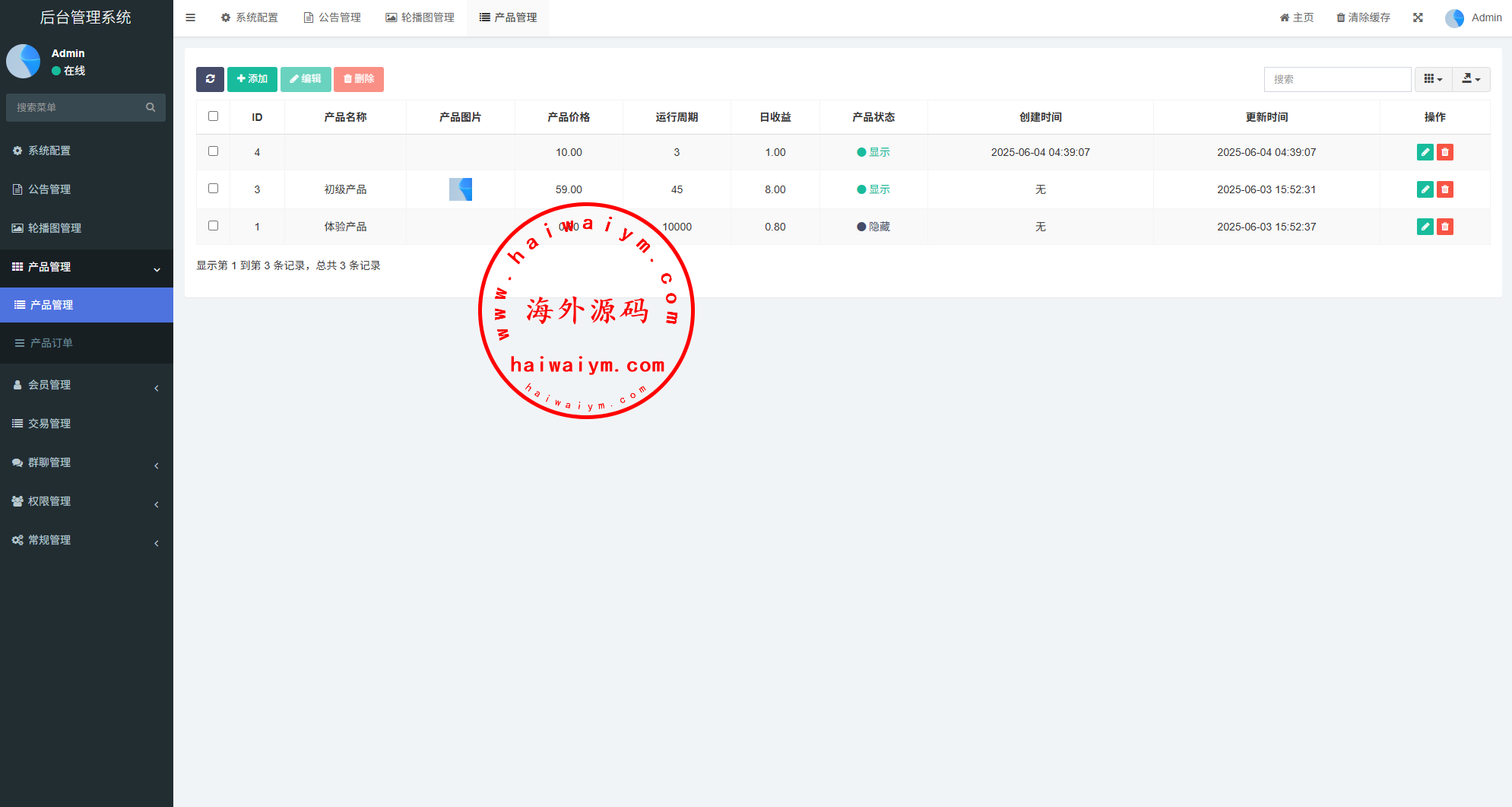Check the checkbox for 初级产品 row
This screenshot has width=1512, height=807.
[x=213, y=189]
